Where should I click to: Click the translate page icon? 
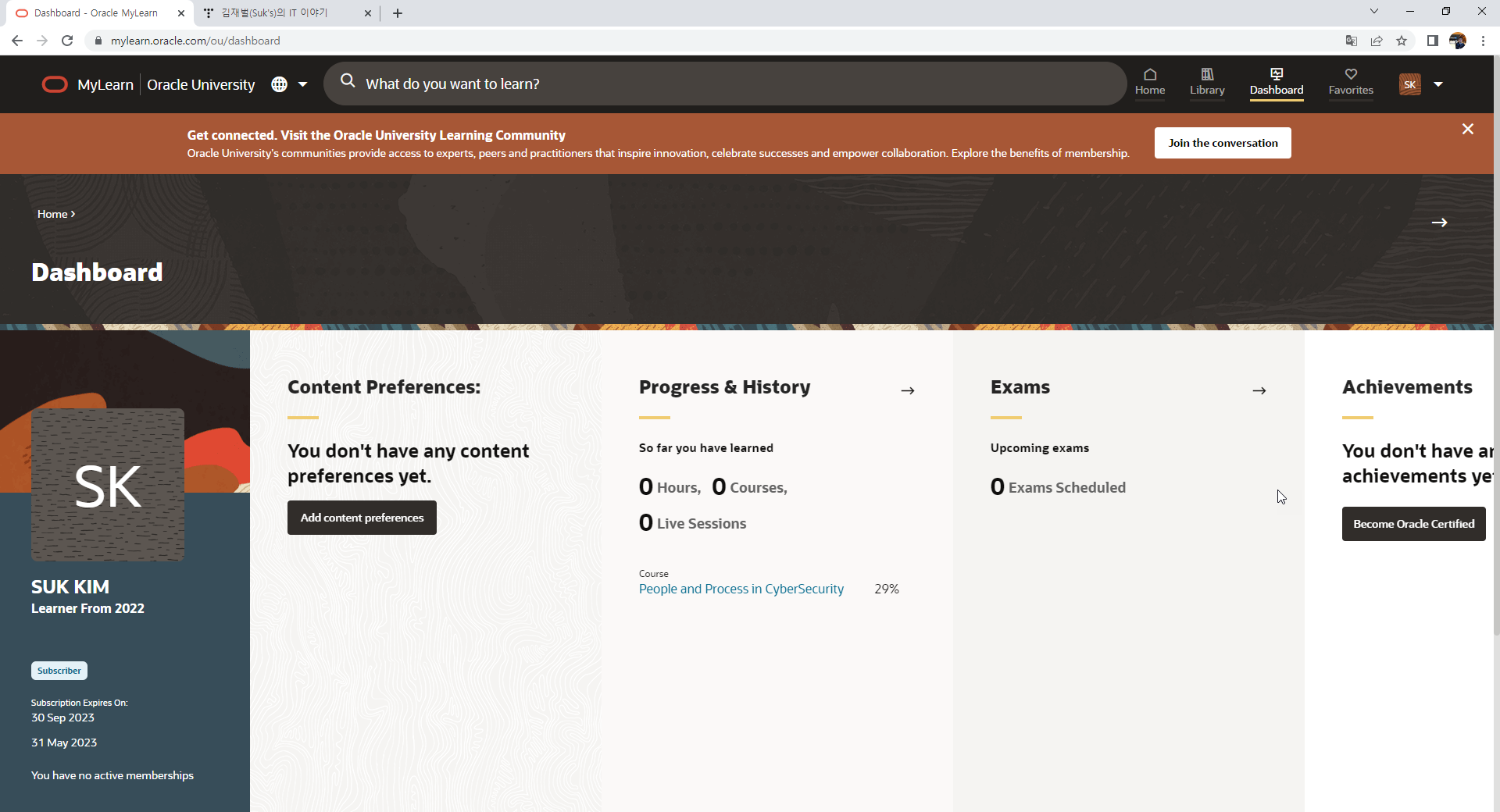click(1352, 41)
